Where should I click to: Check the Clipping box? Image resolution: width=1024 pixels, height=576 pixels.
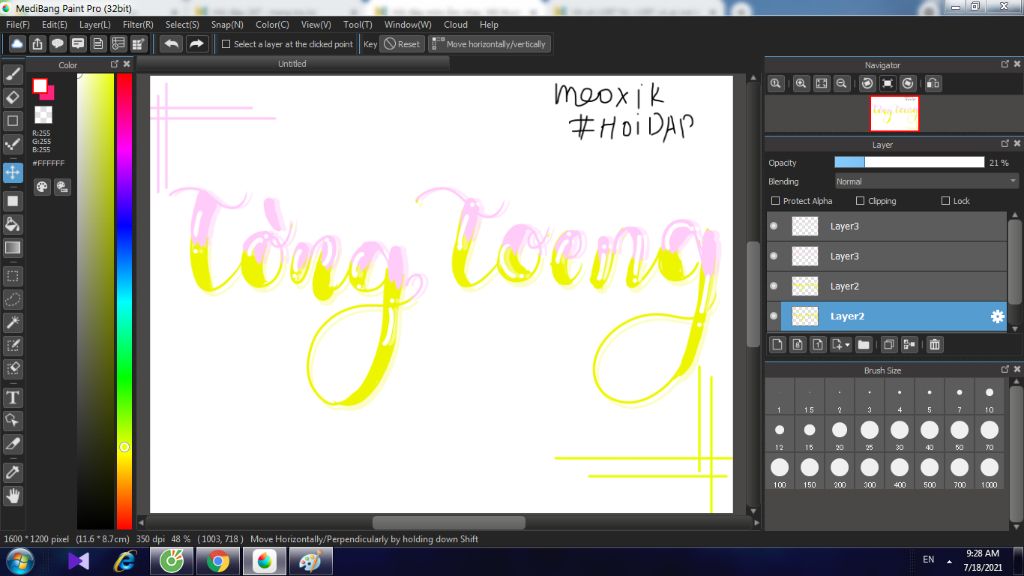[x=860, y=201]
